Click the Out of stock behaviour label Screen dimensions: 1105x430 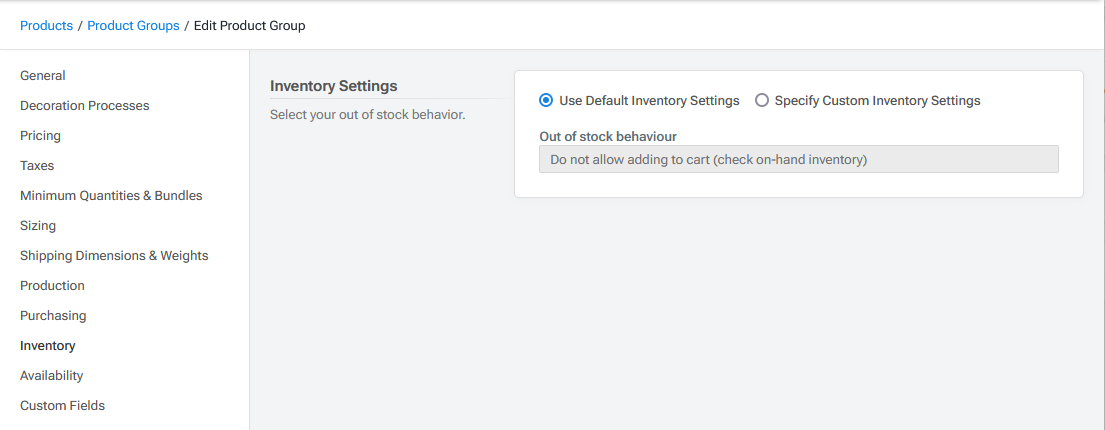point(608,136)
